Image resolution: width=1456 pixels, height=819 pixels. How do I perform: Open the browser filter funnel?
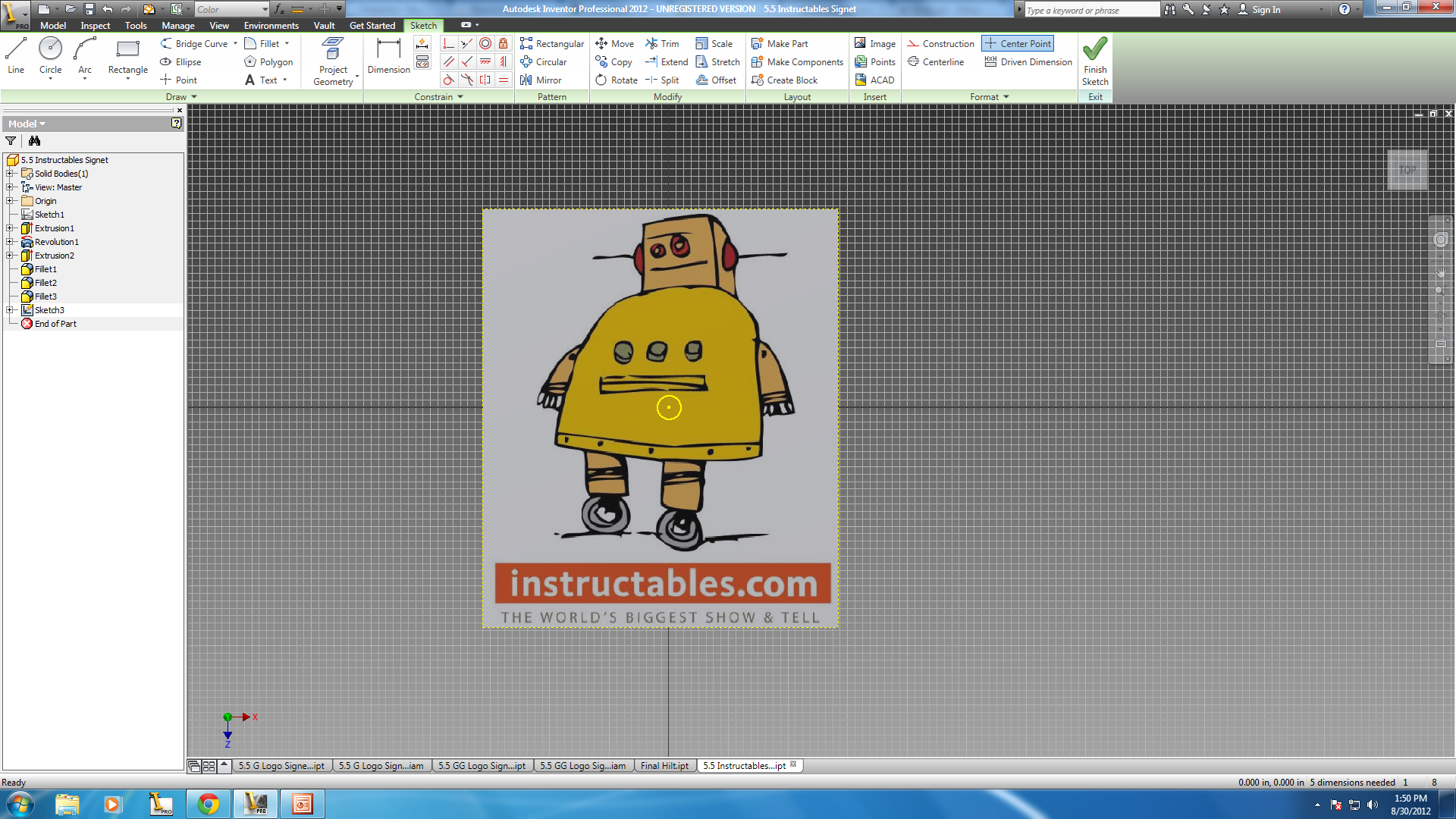tap(11, 141)
